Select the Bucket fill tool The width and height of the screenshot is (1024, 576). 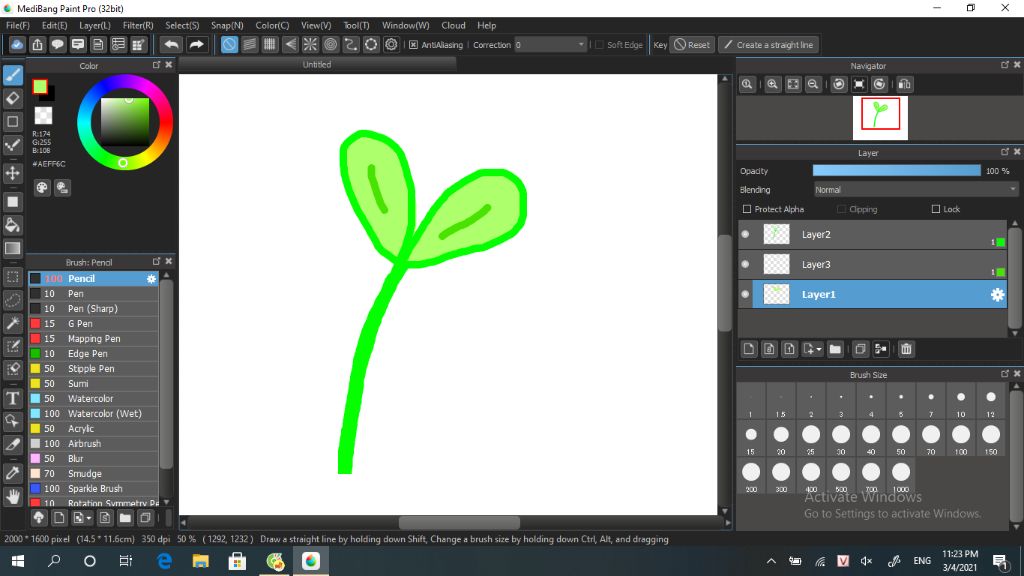pos(12,225)
